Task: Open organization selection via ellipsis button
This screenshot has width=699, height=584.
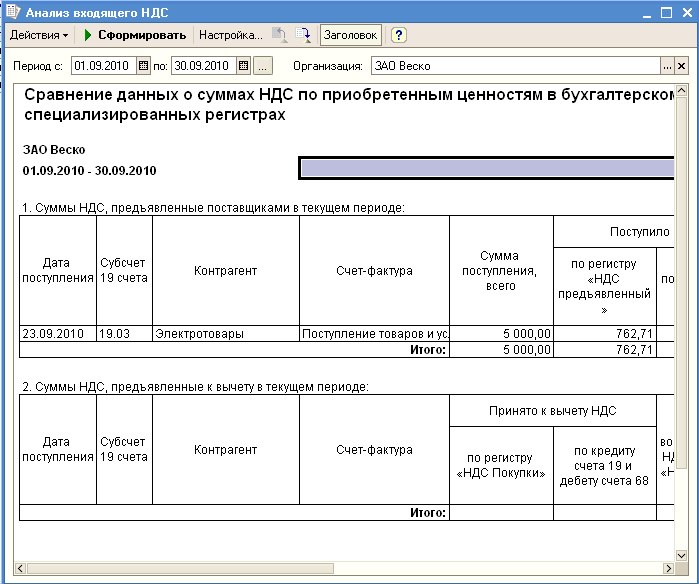Action: pos(667,66)
